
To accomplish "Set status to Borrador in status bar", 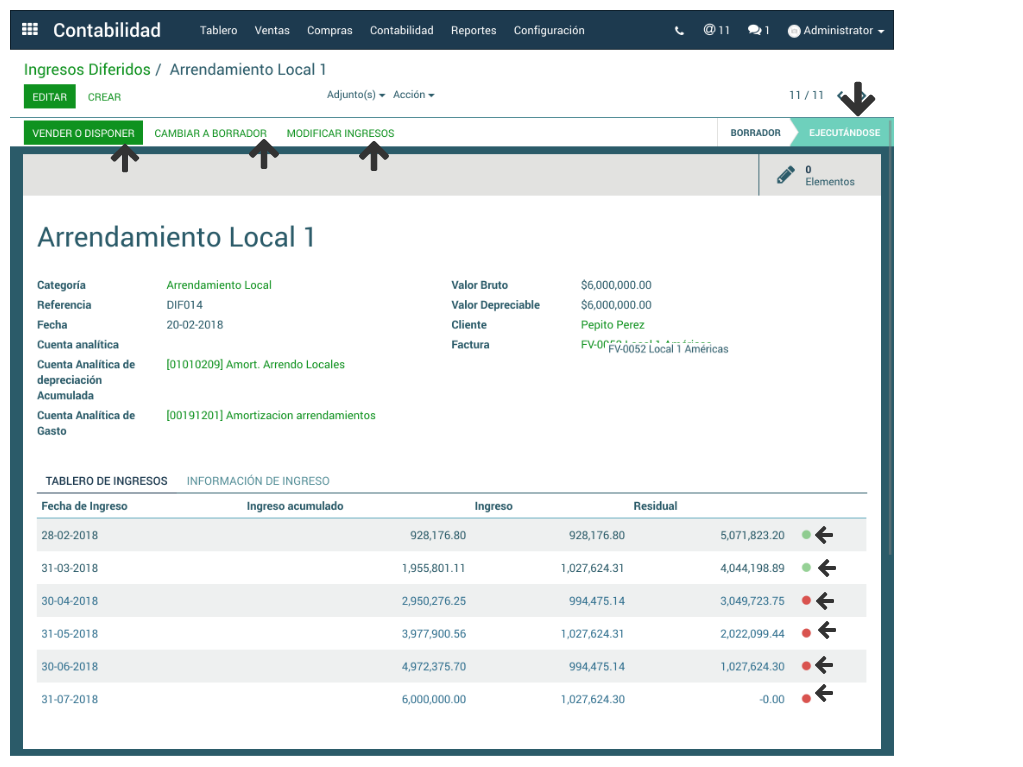I will [755, 133].
